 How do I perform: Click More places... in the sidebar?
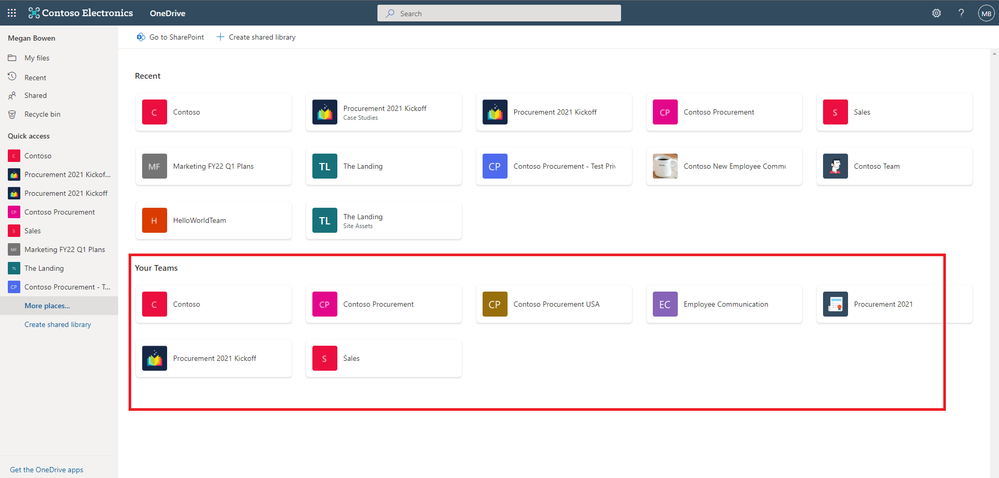(x=59, y=306)
